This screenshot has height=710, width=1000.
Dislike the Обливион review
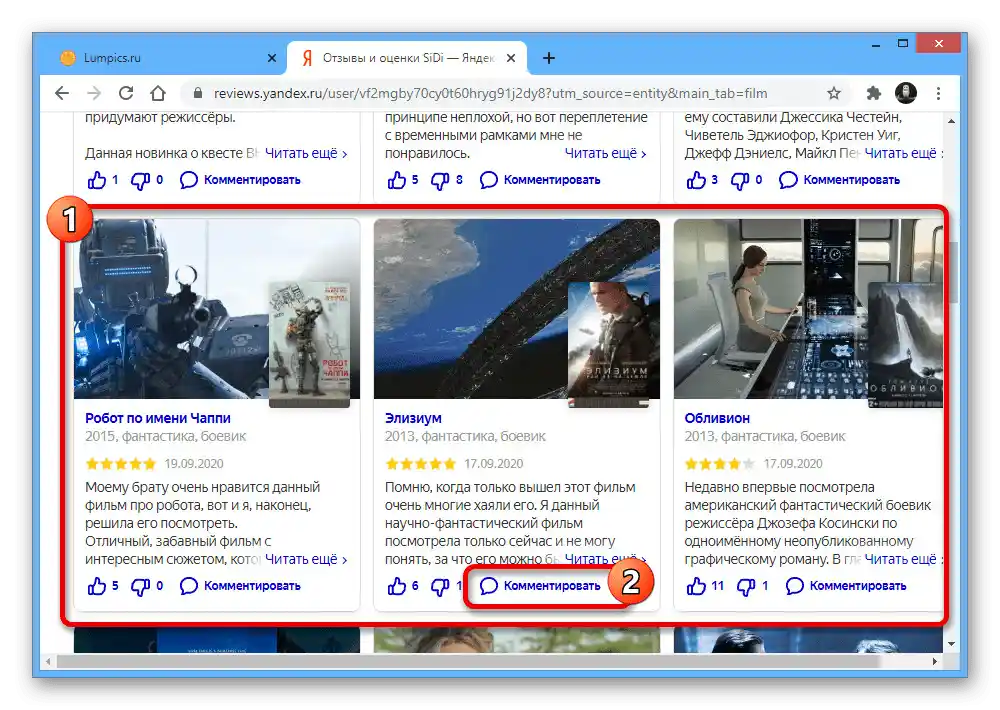tap(746, 587)
